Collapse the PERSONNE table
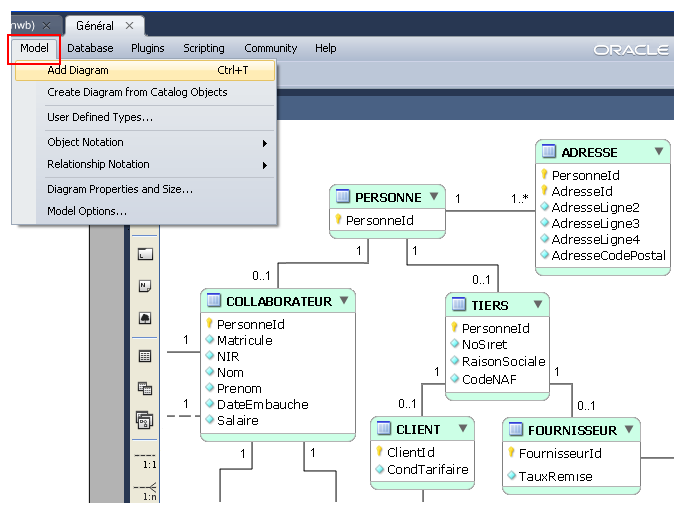The height and width of the screenshot is (530, 682). [433, 196]
